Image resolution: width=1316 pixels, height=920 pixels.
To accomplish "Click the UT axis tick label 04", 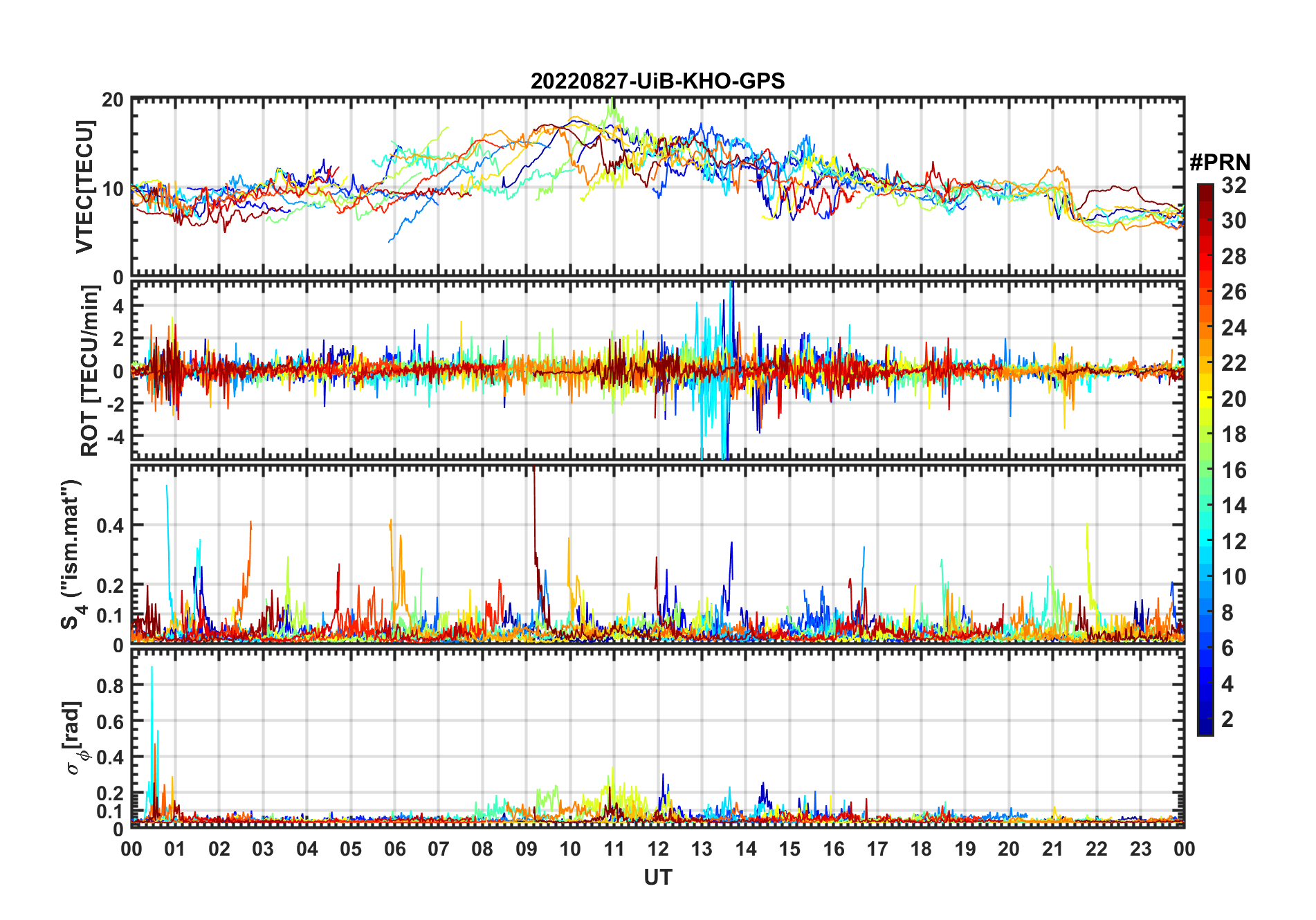I will [307, 849].
